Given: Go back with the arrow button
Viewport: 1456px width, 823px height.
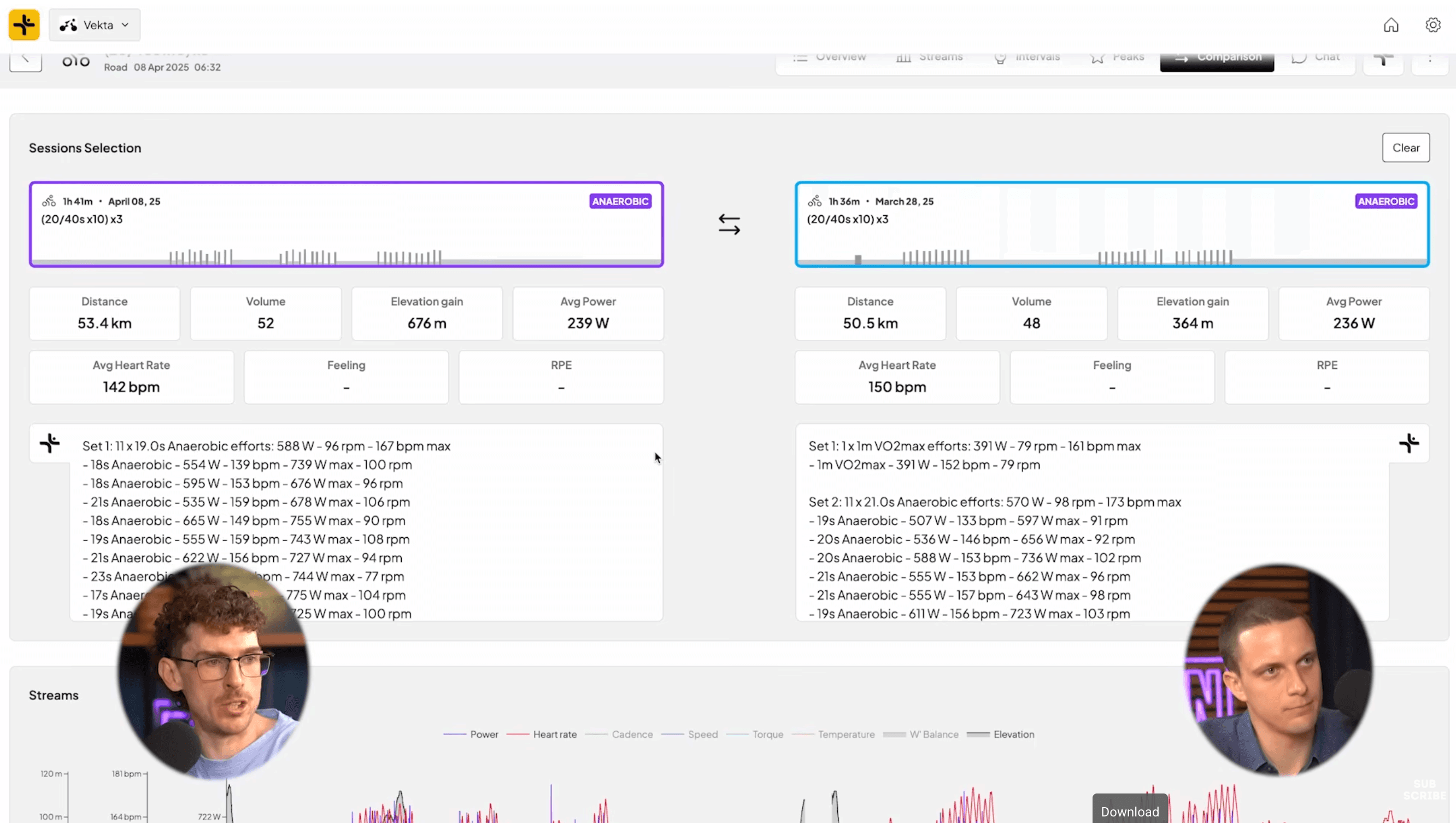Looking at the screenshot, I should pos(26,60).
